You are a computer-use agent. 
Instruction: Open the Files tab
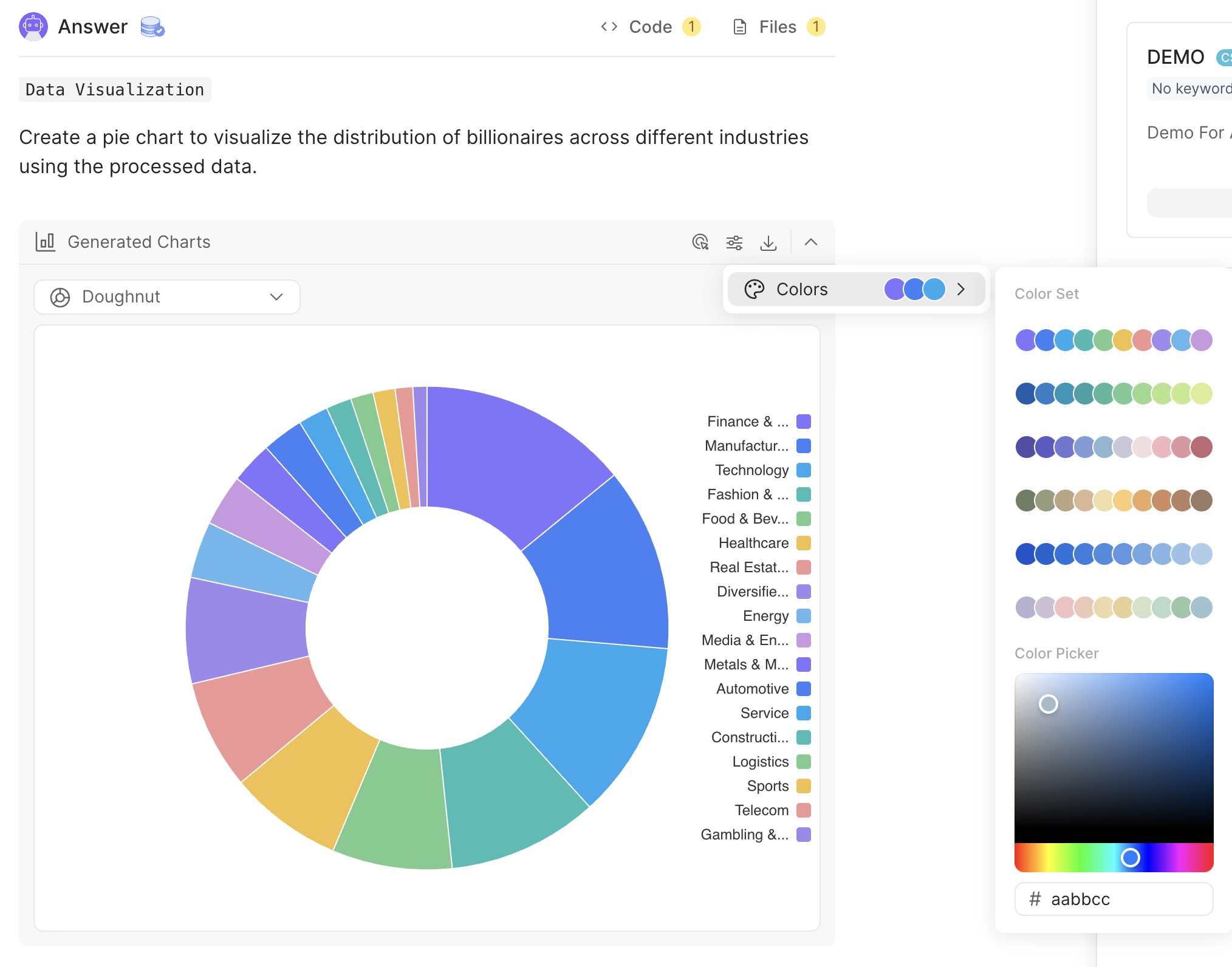click(778, 27)
